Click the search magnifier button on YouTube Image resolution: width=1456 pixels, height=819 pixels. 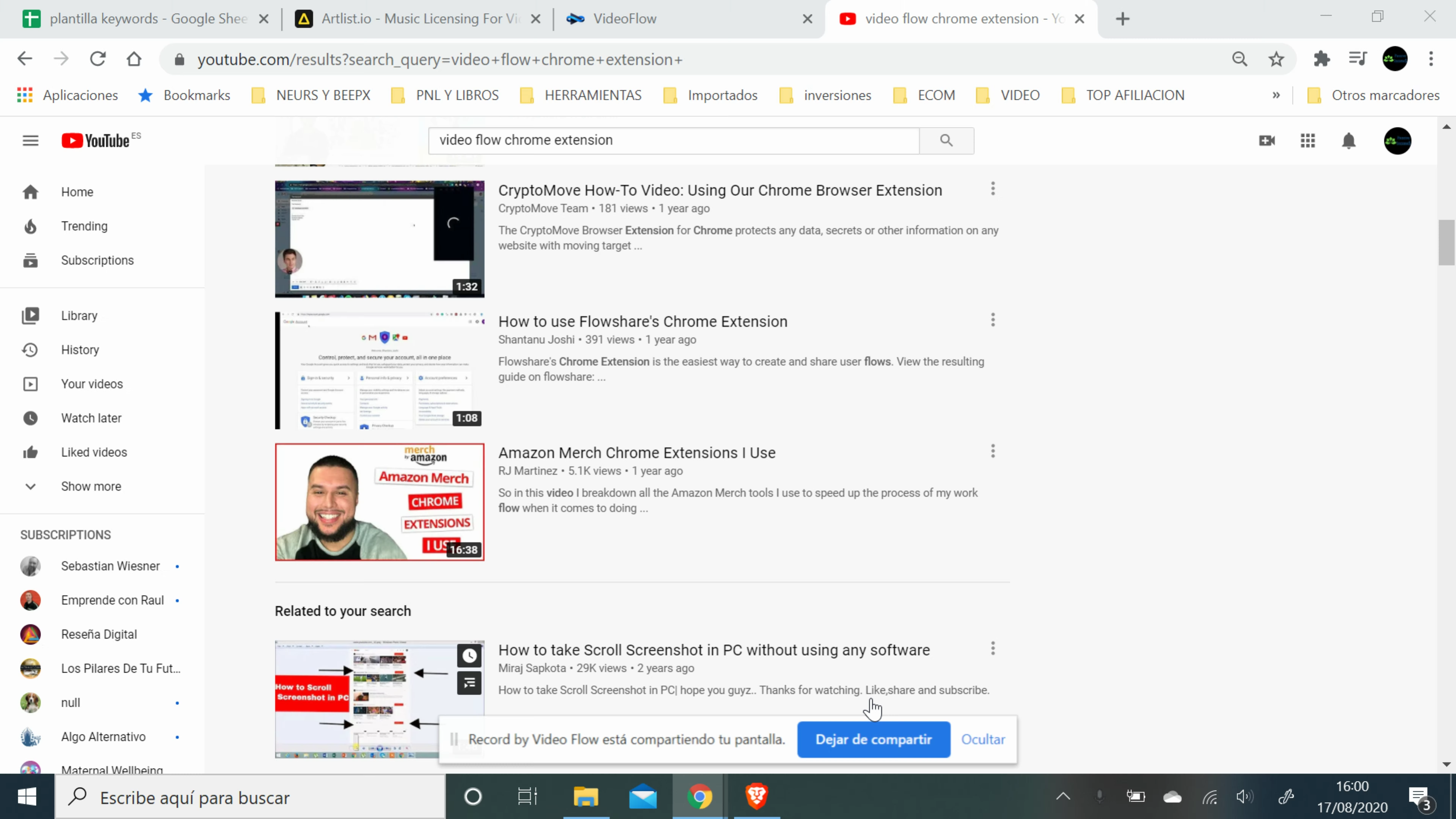tap(946, 140)
